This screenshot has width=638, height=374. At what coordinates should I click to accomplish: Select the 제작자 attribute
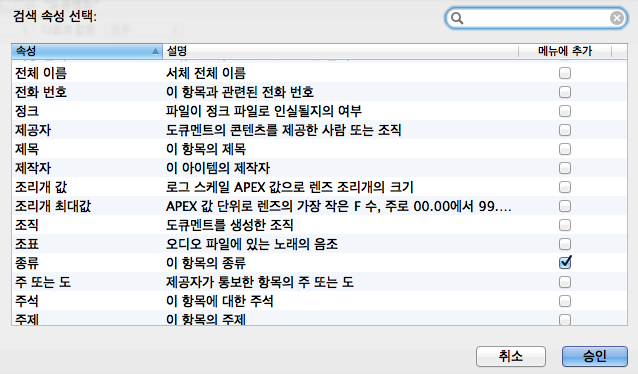(x=33, y=168)
